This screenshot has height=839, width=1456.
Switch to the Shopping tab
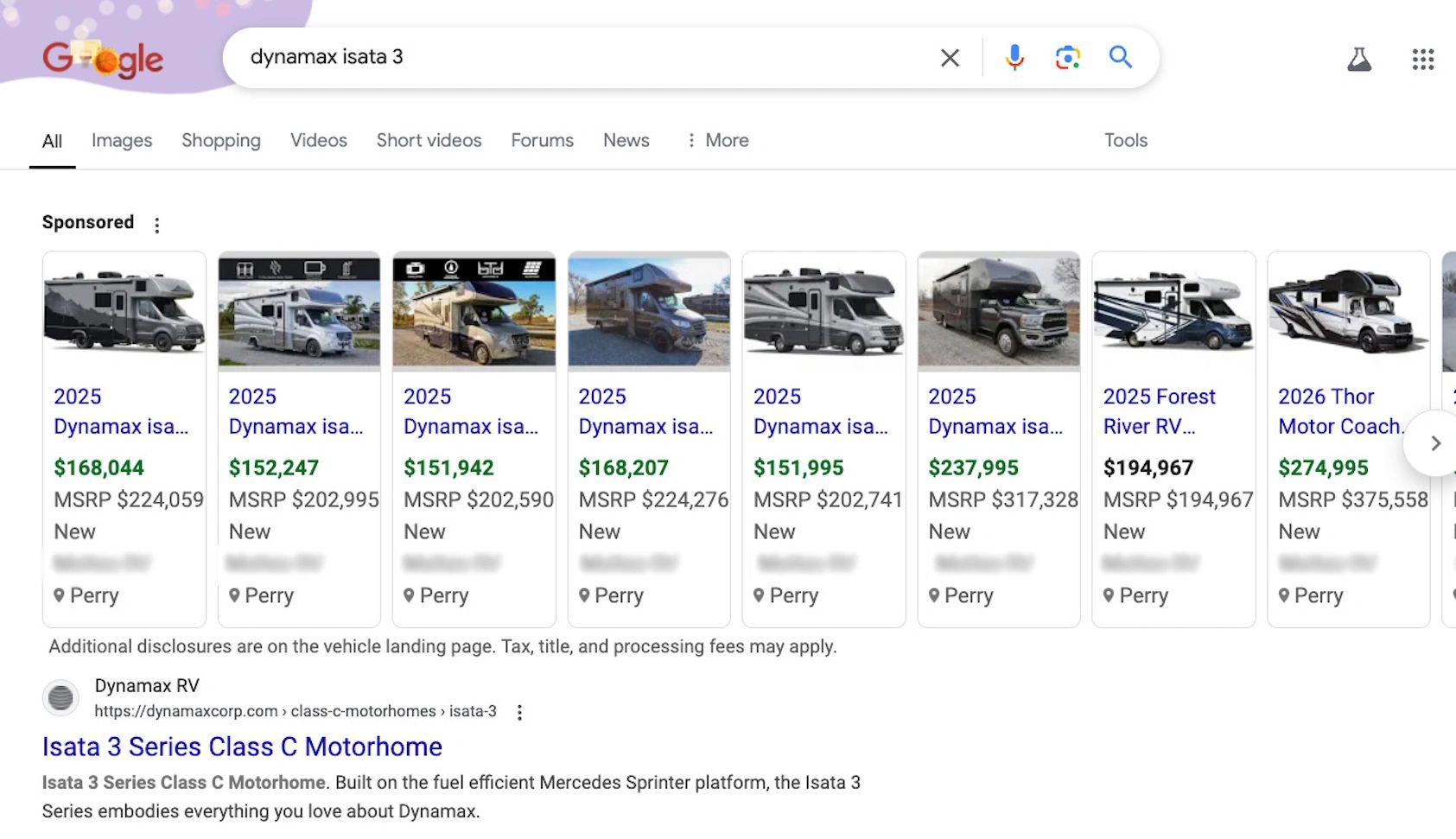pyautogui.click(x=221, y=140)
